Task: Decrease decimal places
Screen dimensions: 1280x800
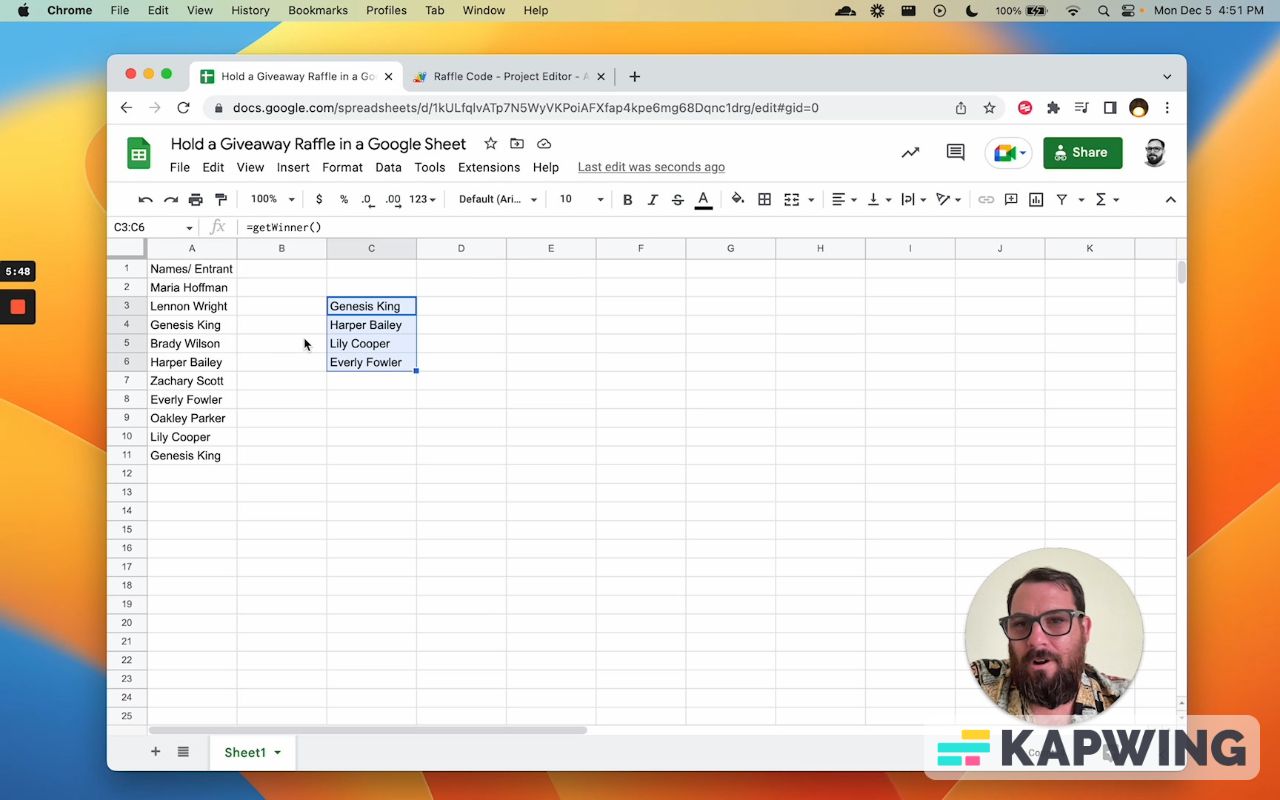Action: click(367, 200)
